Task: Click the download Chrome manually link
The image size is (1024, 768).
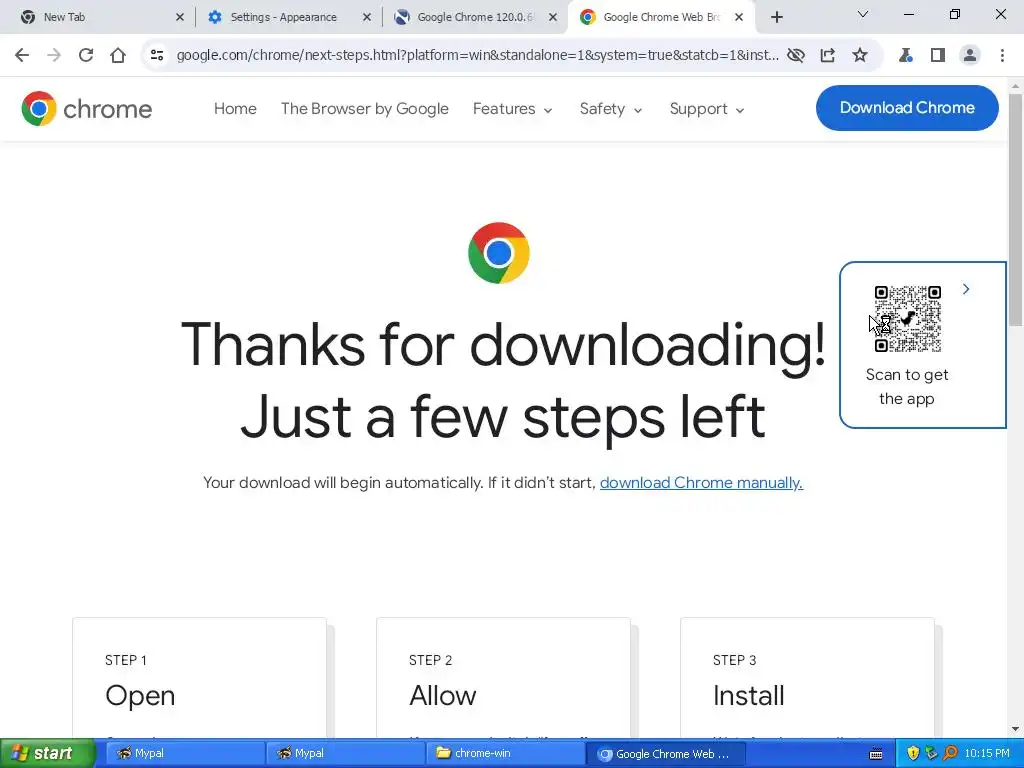Action: 701,483
